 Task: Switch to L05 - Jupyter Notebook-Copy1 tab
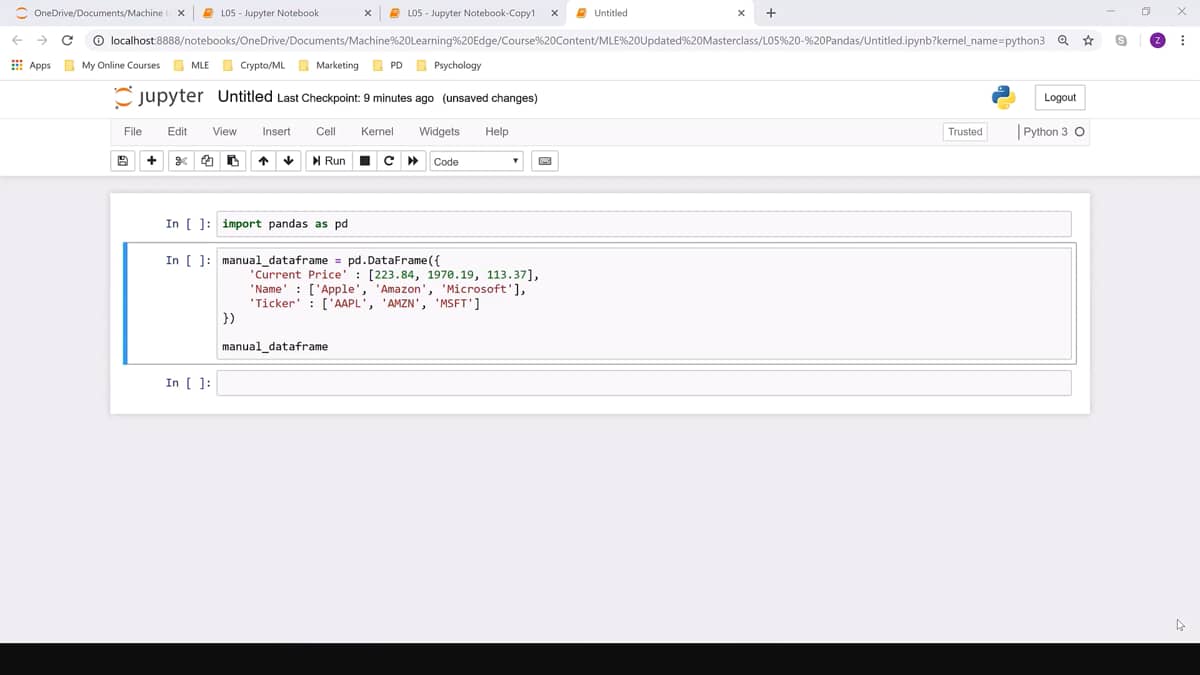pyautogui.click(x=472, y=13)
